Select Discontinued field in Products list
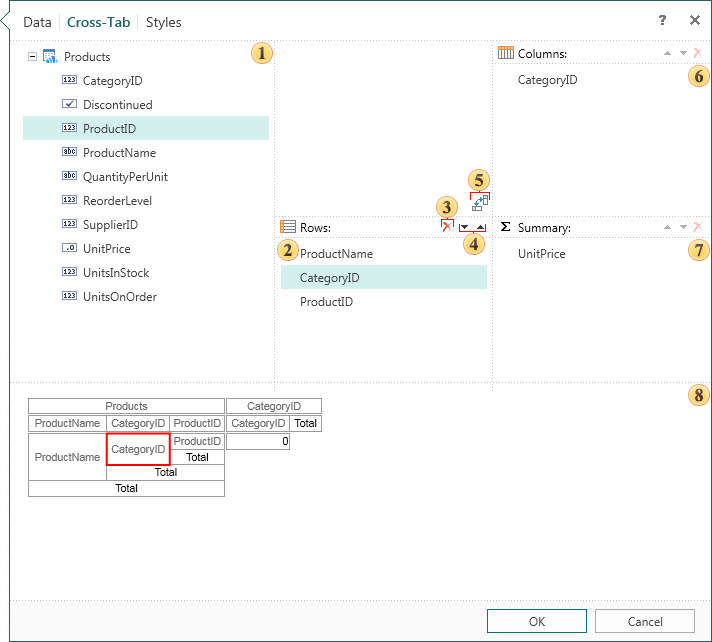Viewport: 712px width, 642px height. (117, 105)
